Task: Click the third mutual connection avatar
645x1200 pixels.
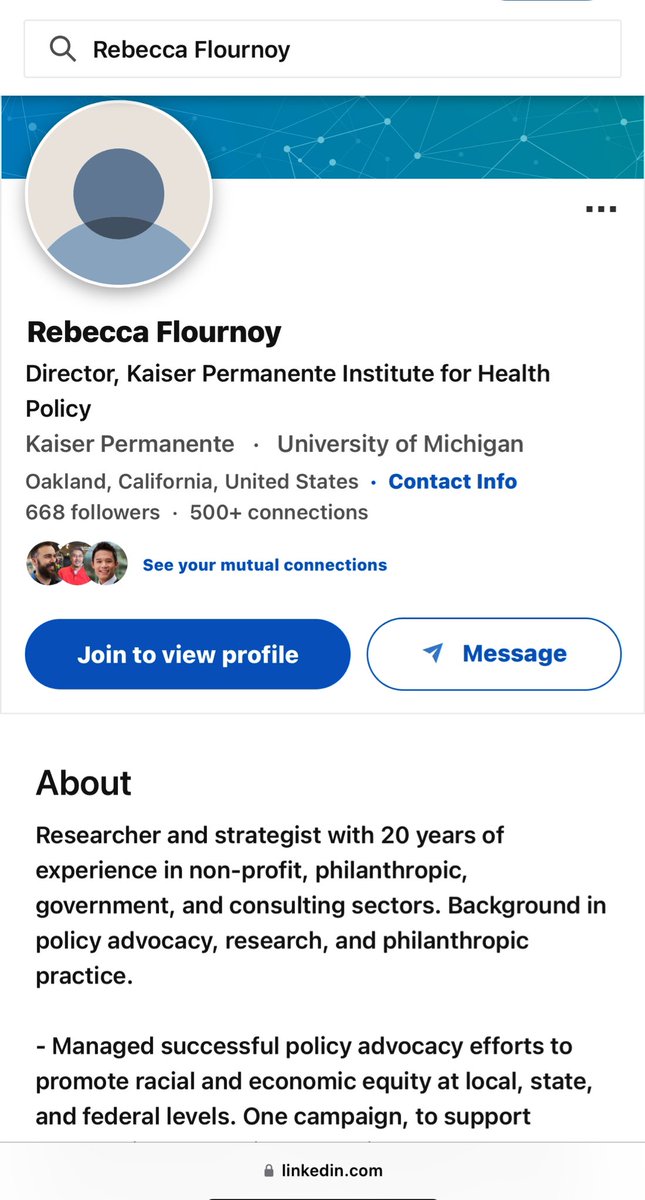Action: (x=107, y=564)
